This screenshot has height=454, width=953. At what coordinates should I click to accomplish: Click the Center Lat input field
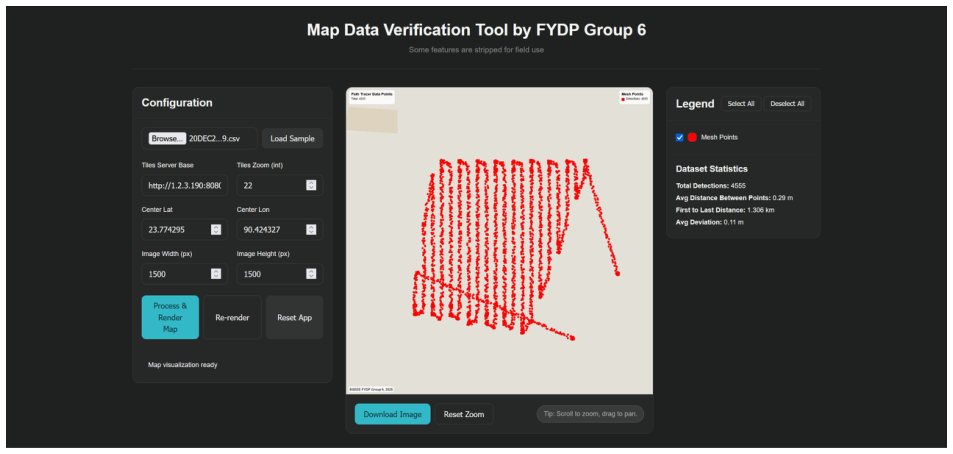(185, 230)
